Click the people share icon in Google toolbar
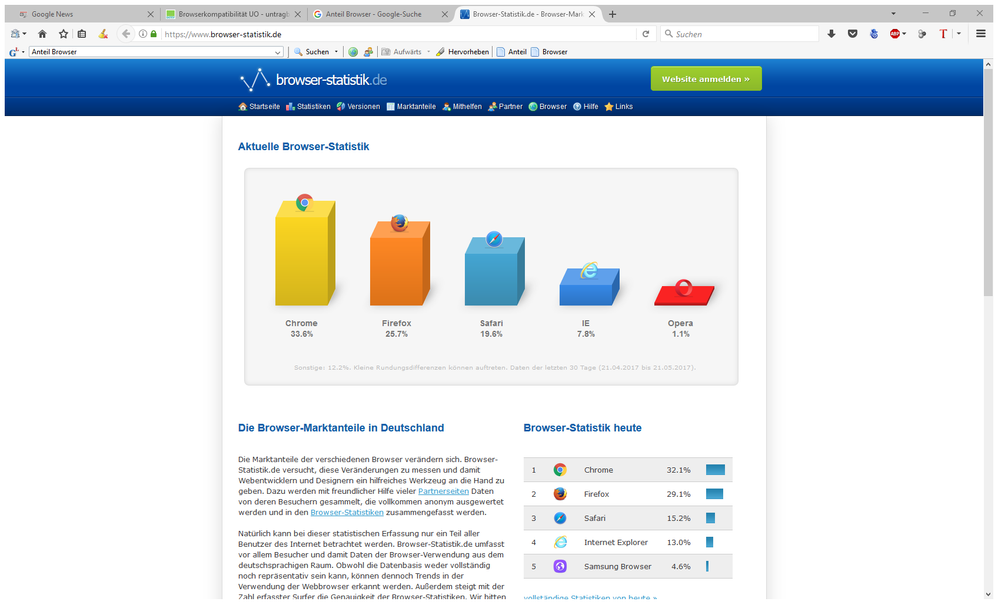Image resolution: width=998 pixels, height=604 pixels. coord(369,52)
